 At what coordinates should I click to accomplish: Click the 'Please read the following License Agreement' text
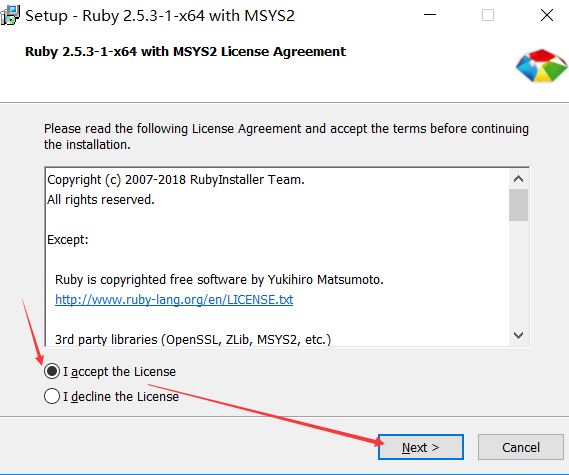[x=286, y=136]
